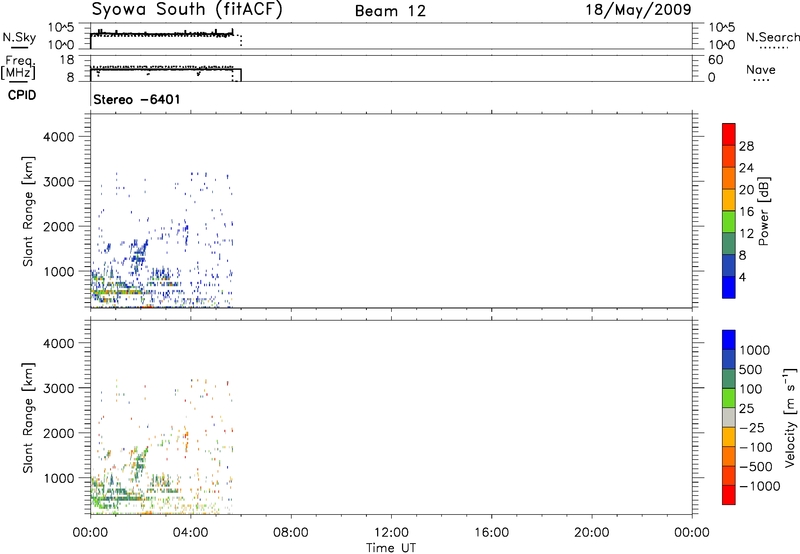Image resolution: width=800 pixels, height=554 pixels.
Task: Click the "Velocity [m s⁻¹]" color bar title
Action: pyautogui.click(x=790, y=417)
